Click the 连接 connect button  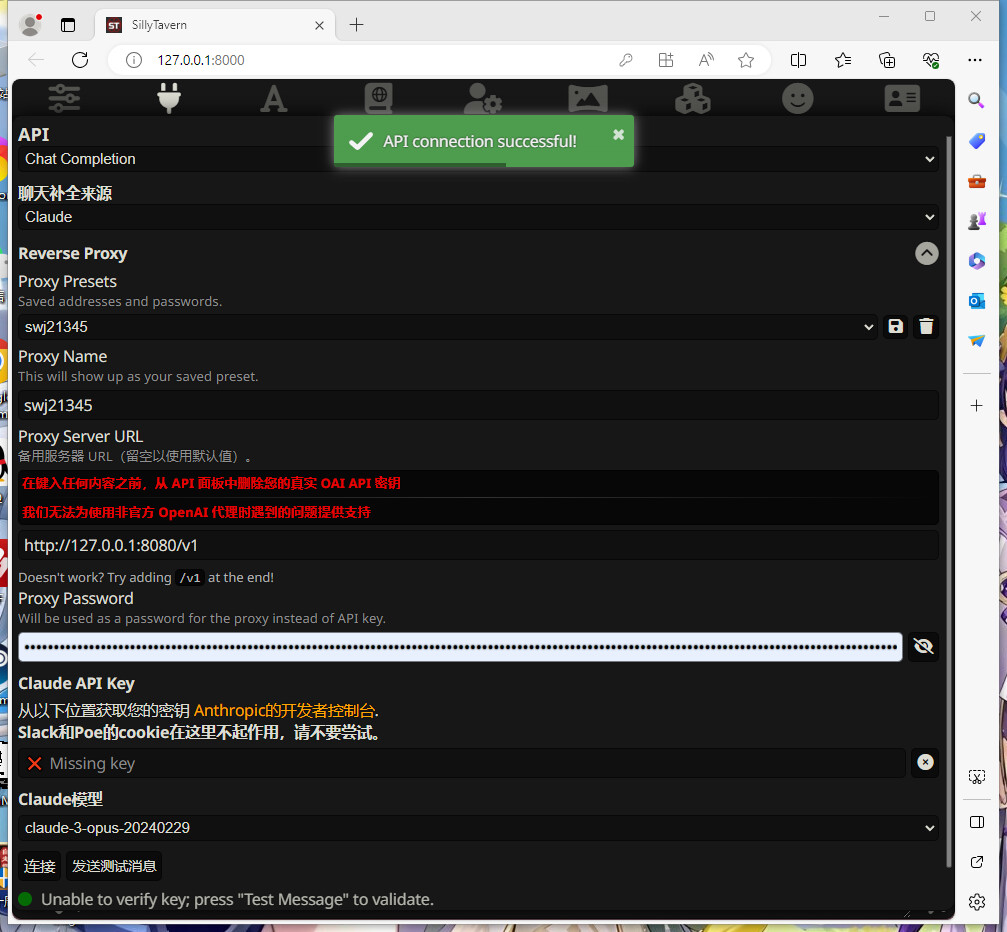pos(40,866)
